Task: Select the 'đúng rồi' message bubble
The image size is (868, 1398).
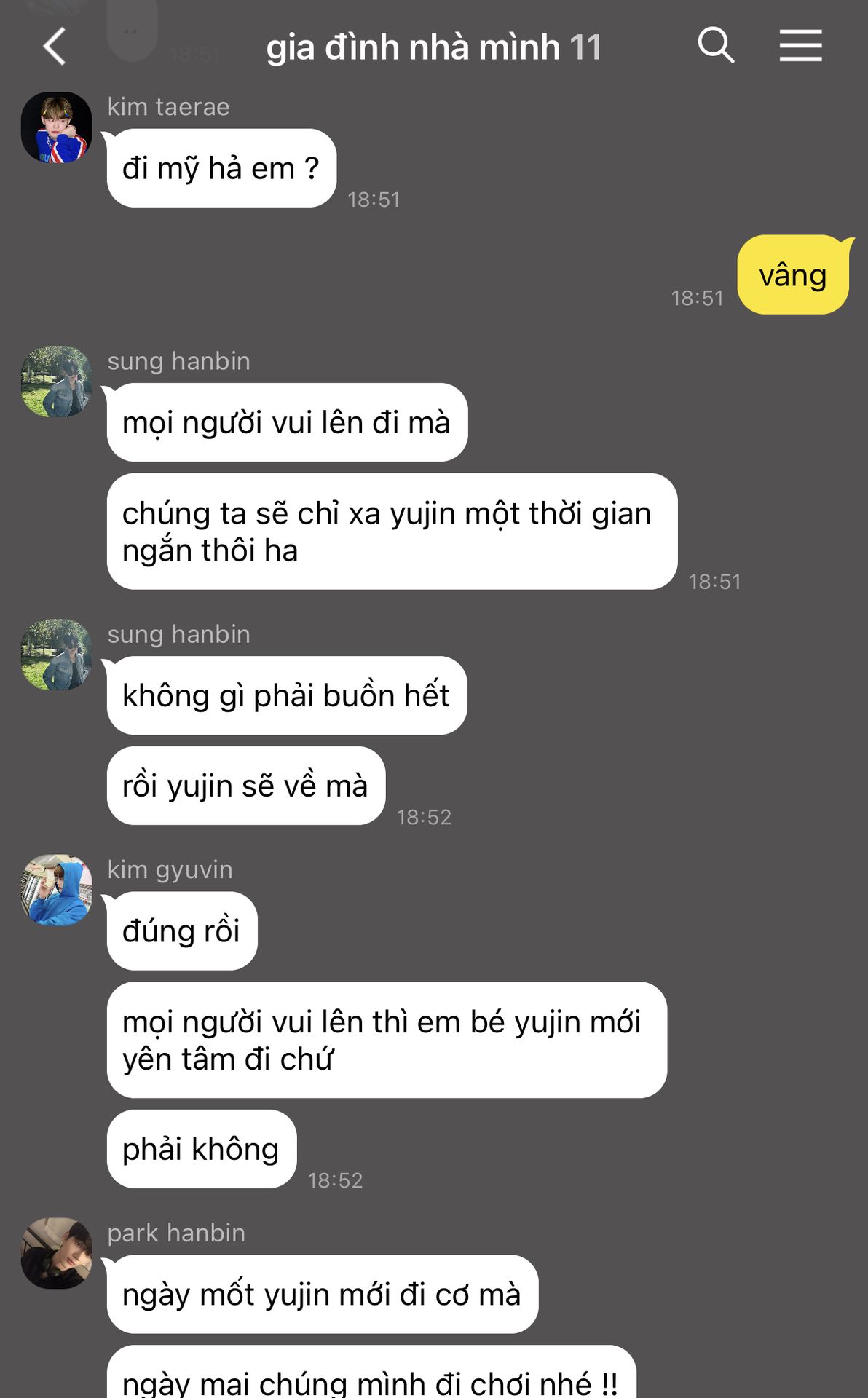Action: pyautogui.click(x=182, y=931)
